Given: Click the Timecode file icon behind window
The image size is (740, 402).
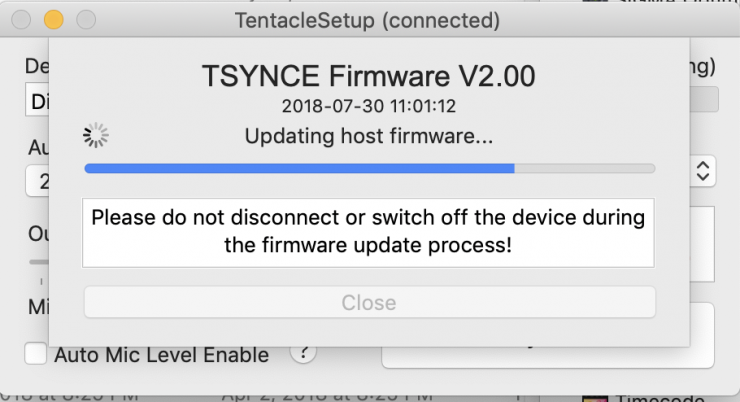Looking at the screenshot, I should point(594,396).
